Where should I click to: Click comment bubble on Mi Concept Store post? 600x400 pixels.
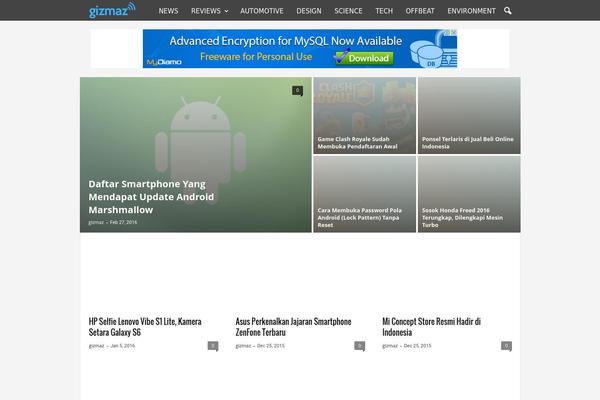coord(507,346)
